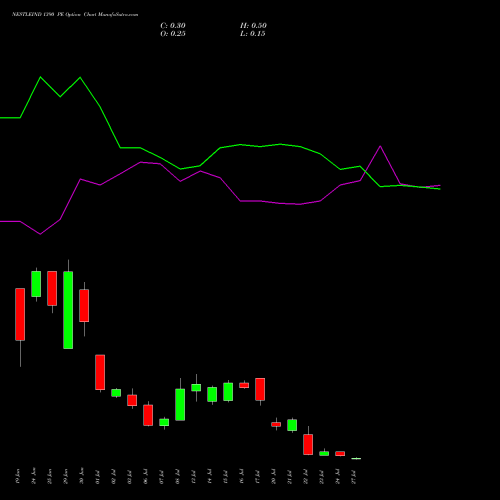Click the tall green candle above '29 Jun'
Image resolution: width=500 pixels, height=500 pixels.
click(x=68, y=310)
